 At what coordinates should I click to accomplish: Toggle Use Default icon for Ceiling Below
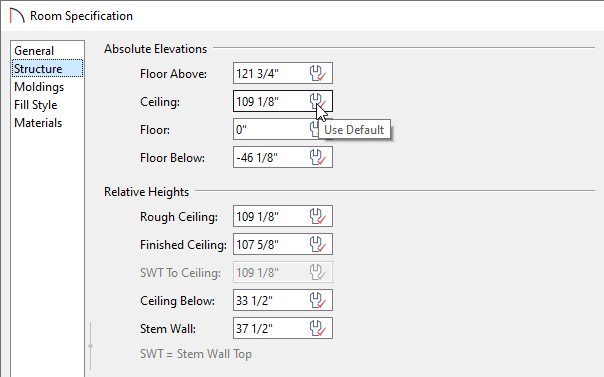coord(318,300)
